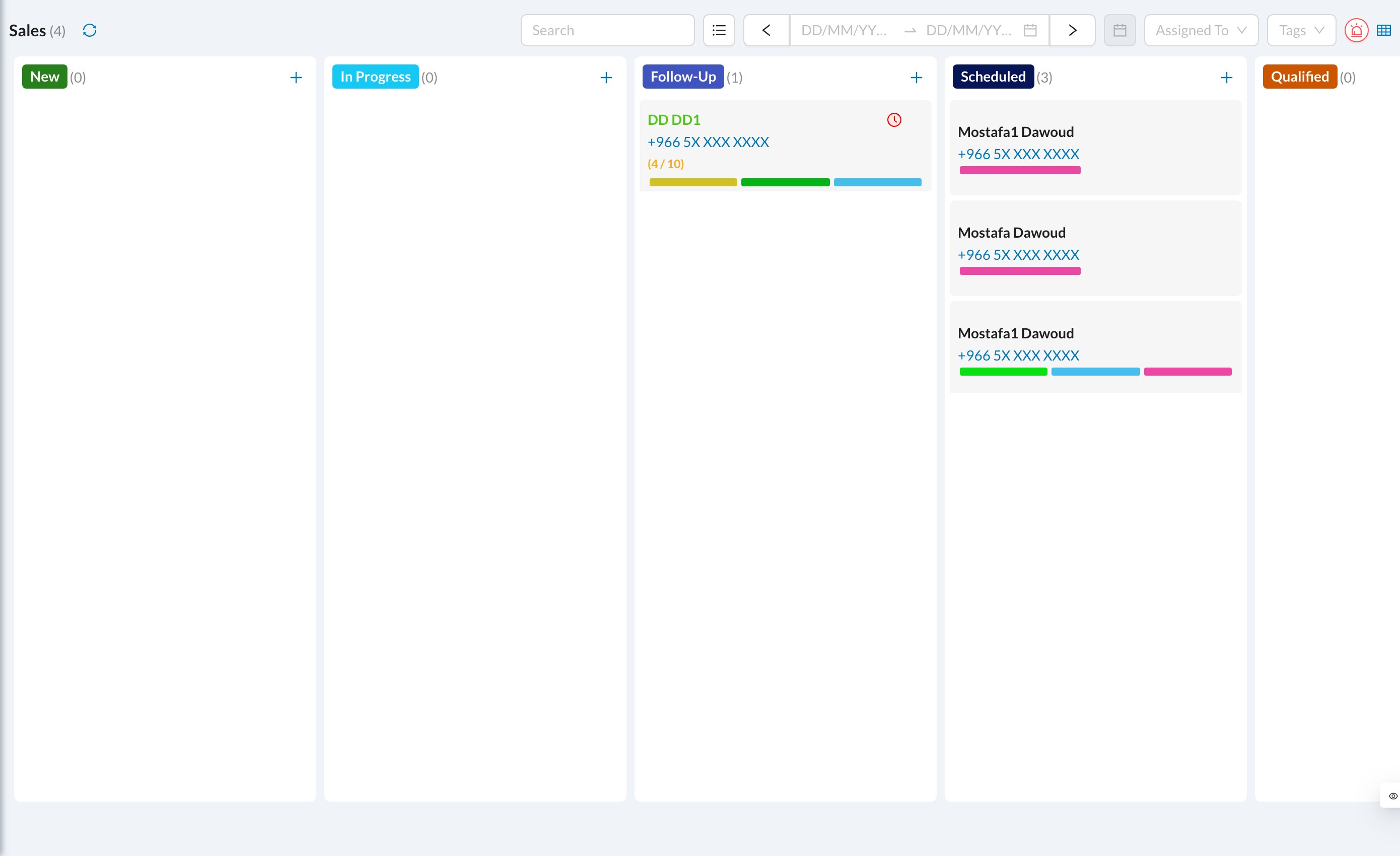The image size is (1400, 856).
Task: Select the Qualified column label
Action: pos(1300,77)
